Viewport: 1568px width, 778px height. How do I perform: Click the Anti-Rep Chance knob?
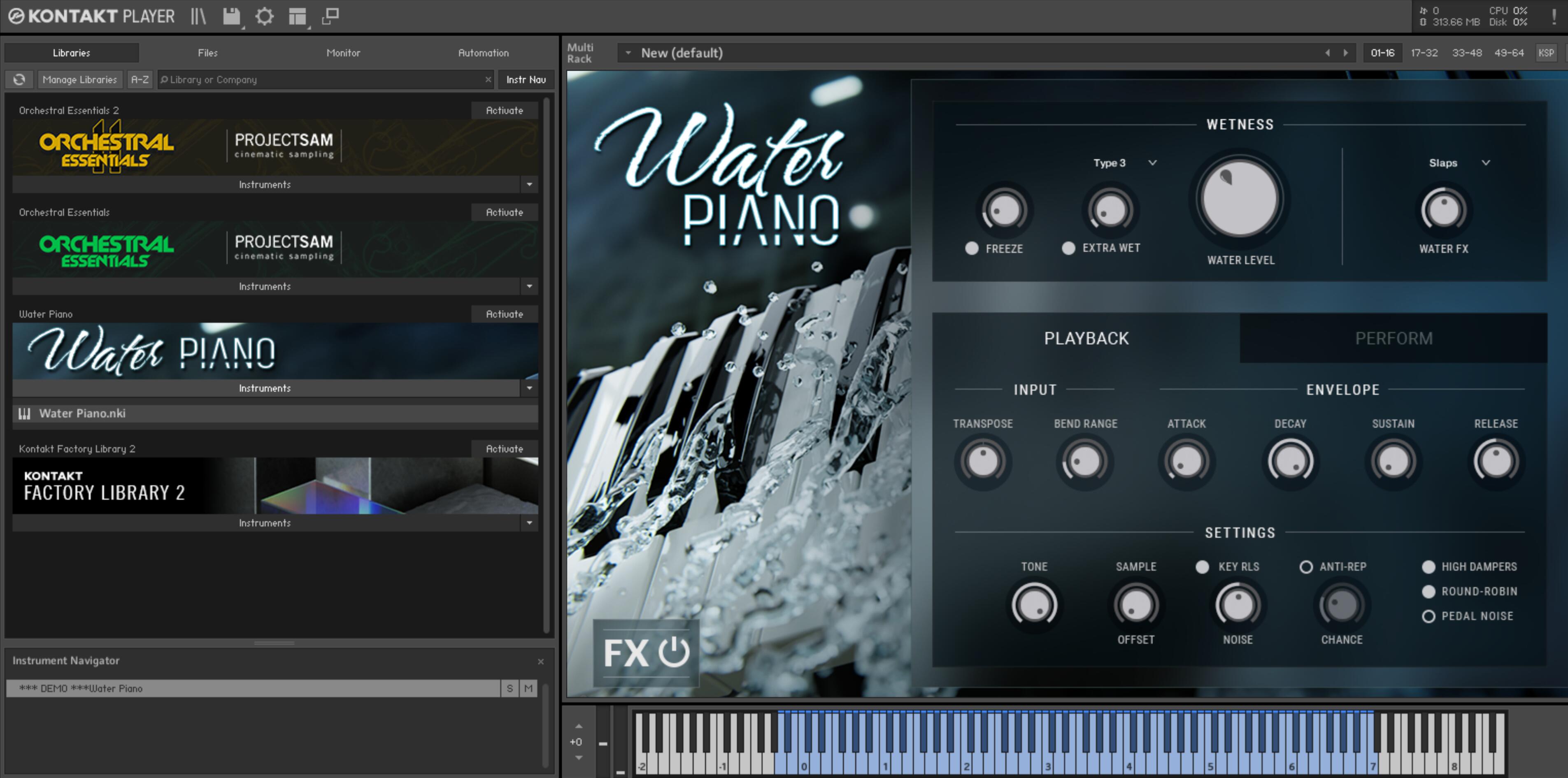click(1341, 605)
